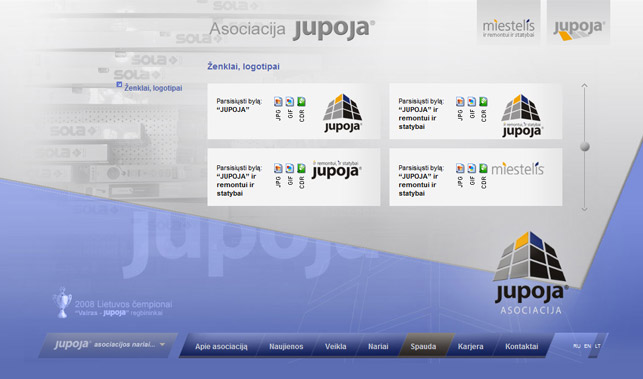Click the Ženklai, logotipai page heading
The image size is (643, 379).
pos(243,66)
